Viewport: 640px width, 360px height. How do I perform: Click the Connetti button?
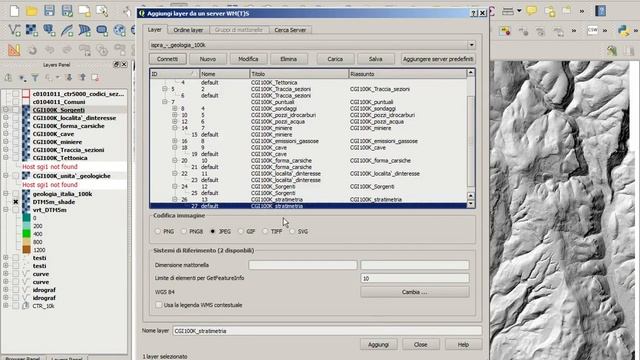point(167,59)
